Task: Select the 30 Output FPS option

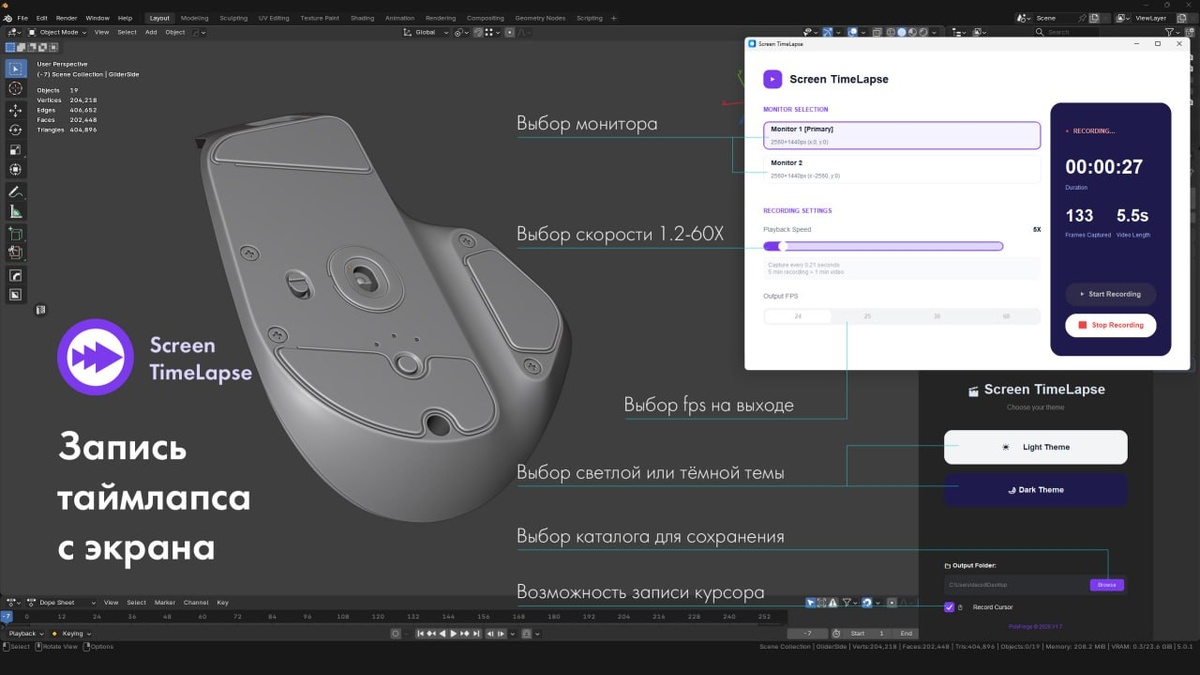Action: [x=937, y=316]
